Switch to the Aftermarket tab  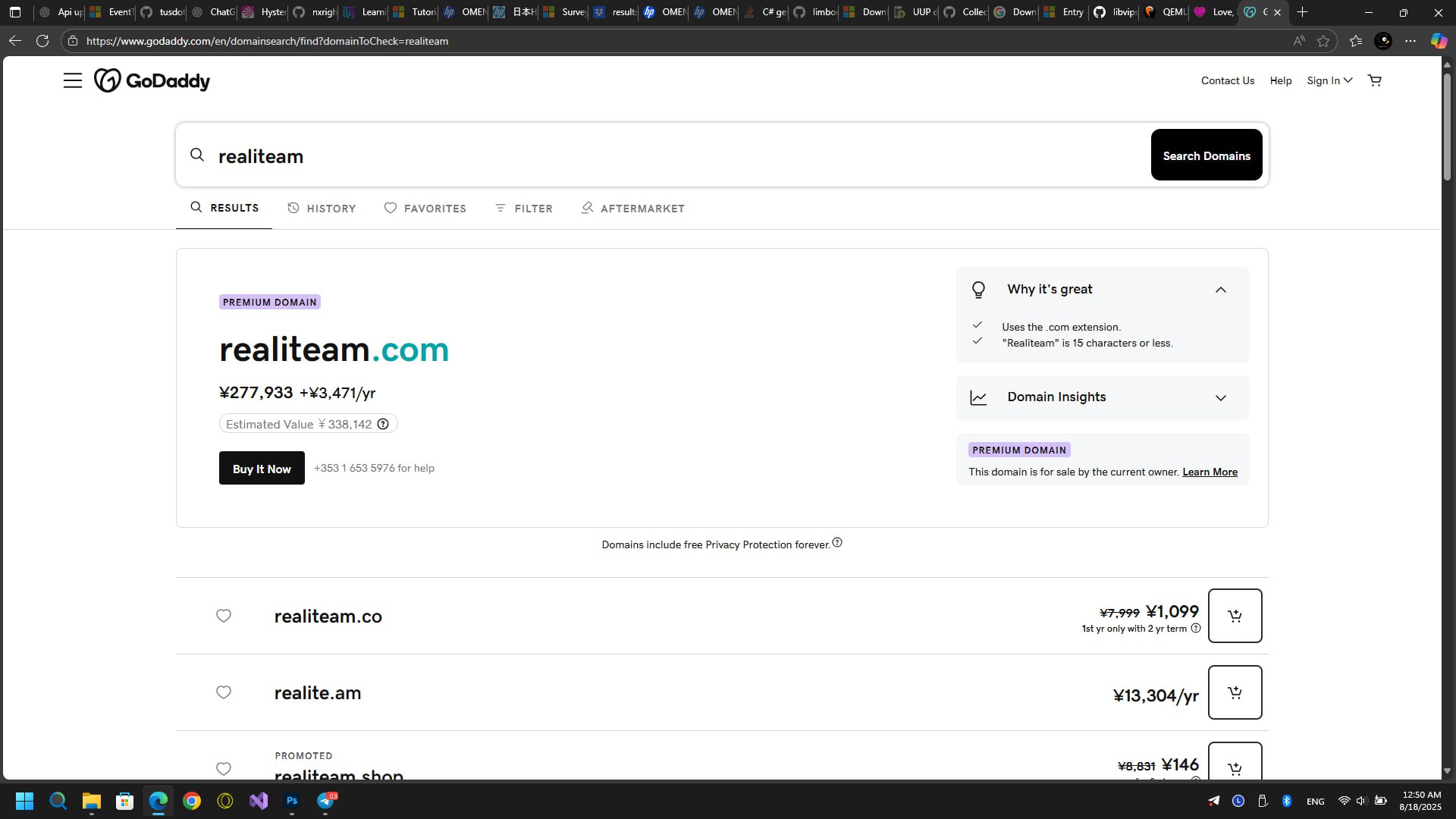click(x=633, y=209)
